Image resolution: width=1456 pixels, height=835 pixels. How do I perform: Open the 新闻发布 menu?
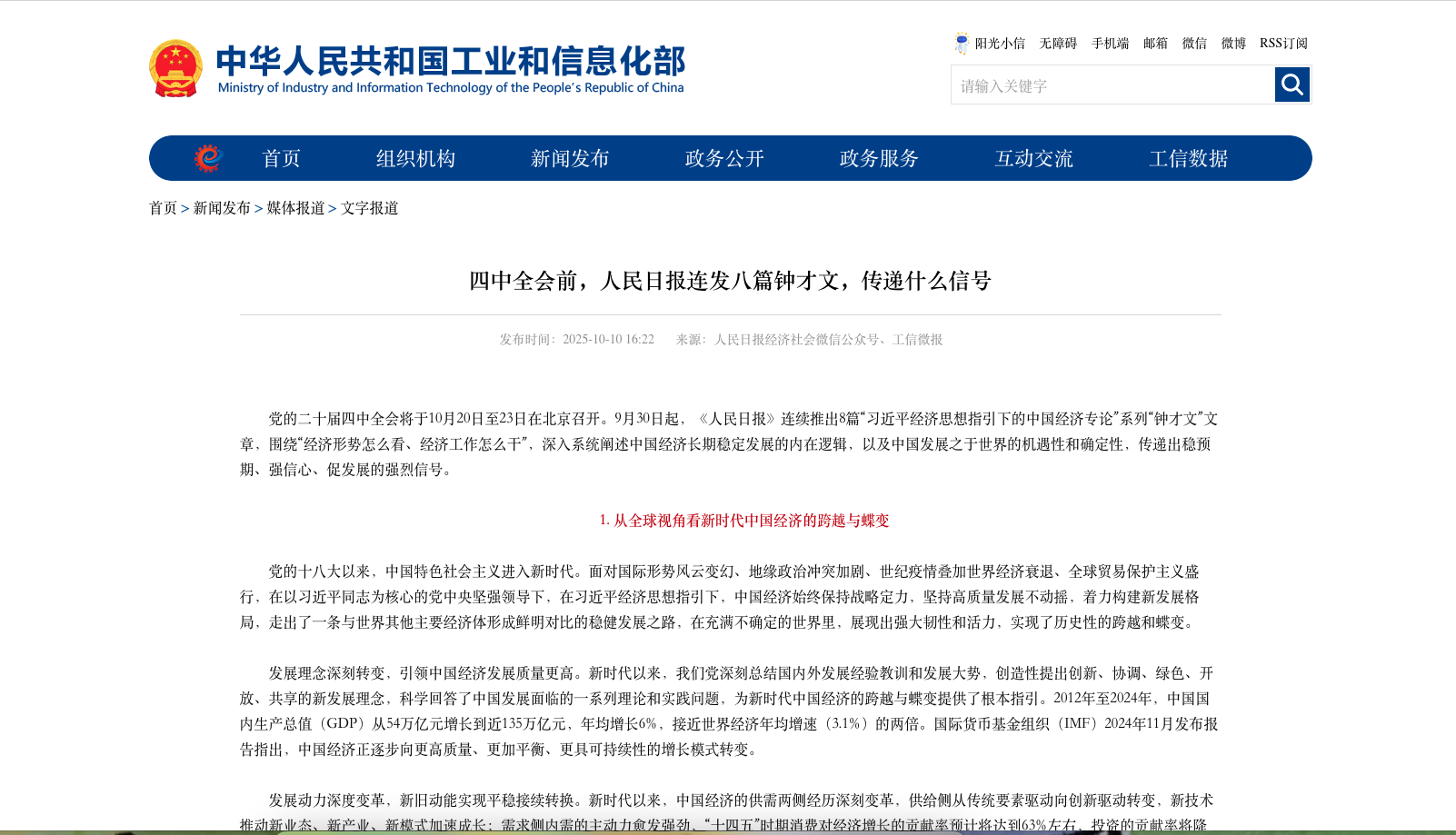(569, 157)
